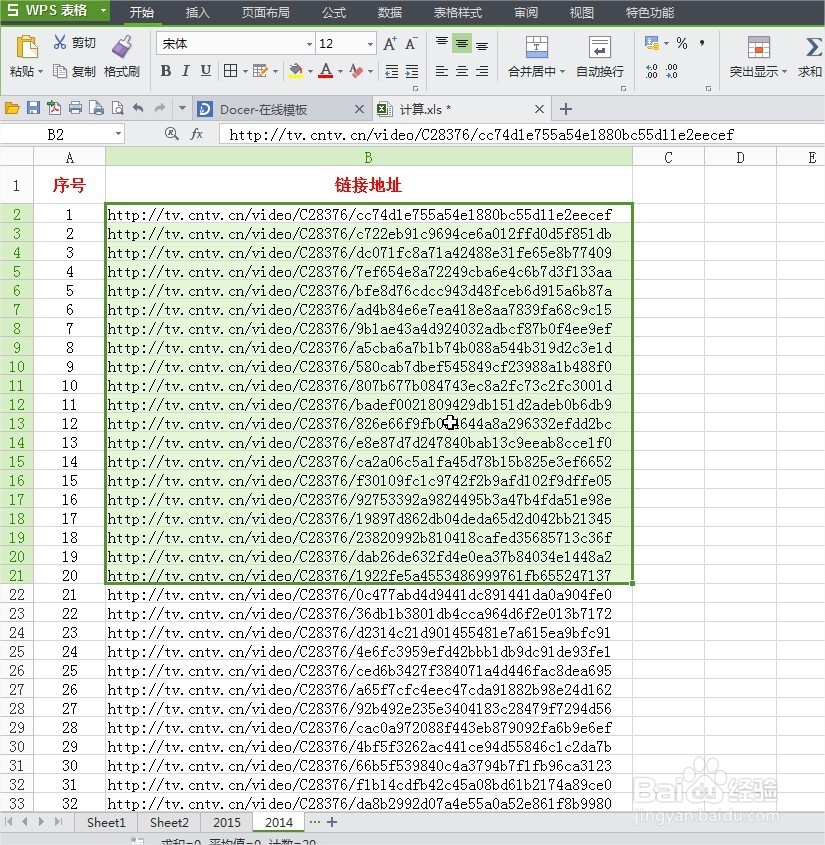Click the table style pencil icon
825x845 pixels.
coord(260,71)
